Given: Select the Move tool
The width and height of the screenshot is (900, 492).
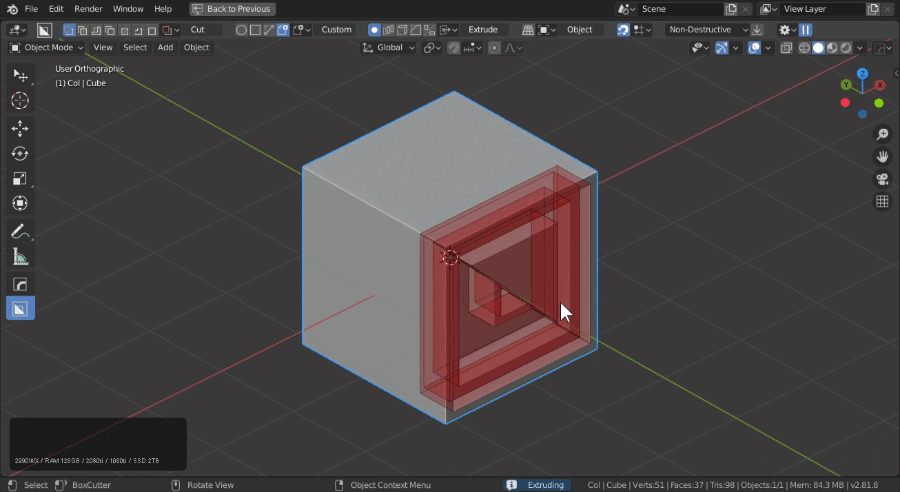Looking at the screenshot, I should pyautogui.click(x=20, y=128).
